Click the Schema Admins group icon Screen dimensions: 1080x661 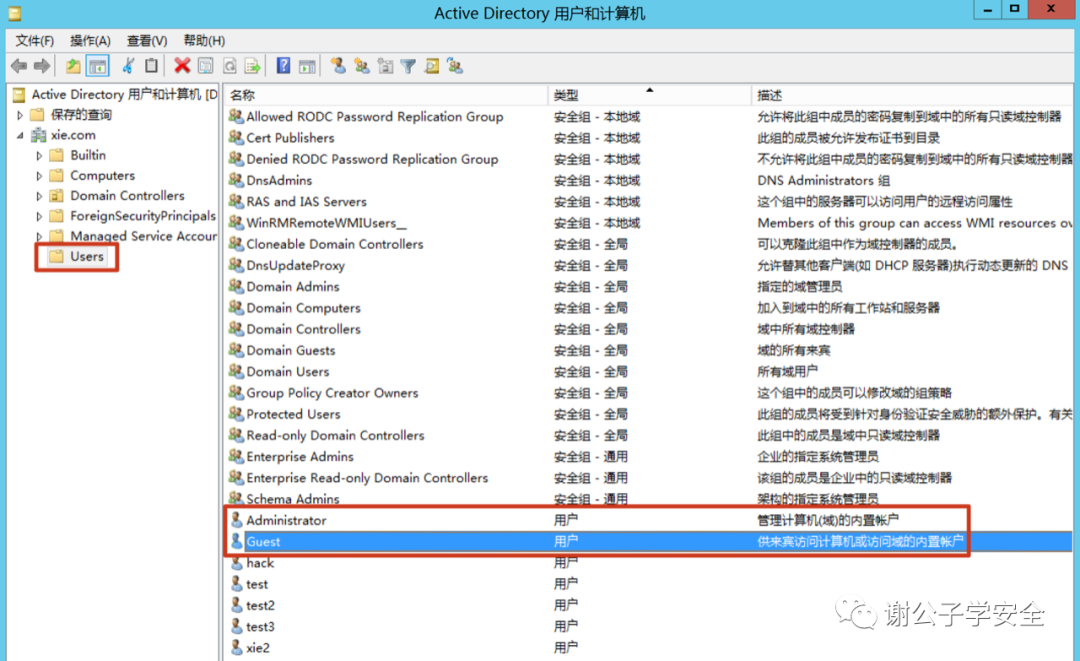pos(236,499)
